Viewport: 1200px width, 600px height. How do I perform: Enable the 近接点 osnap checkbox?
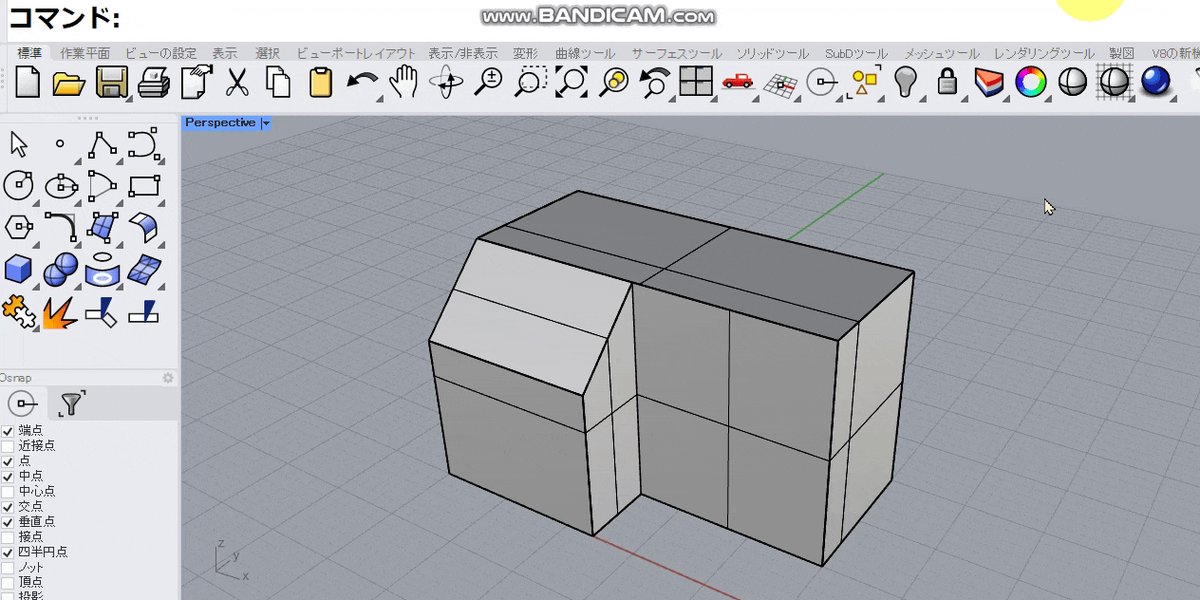[x=8, y=446]
